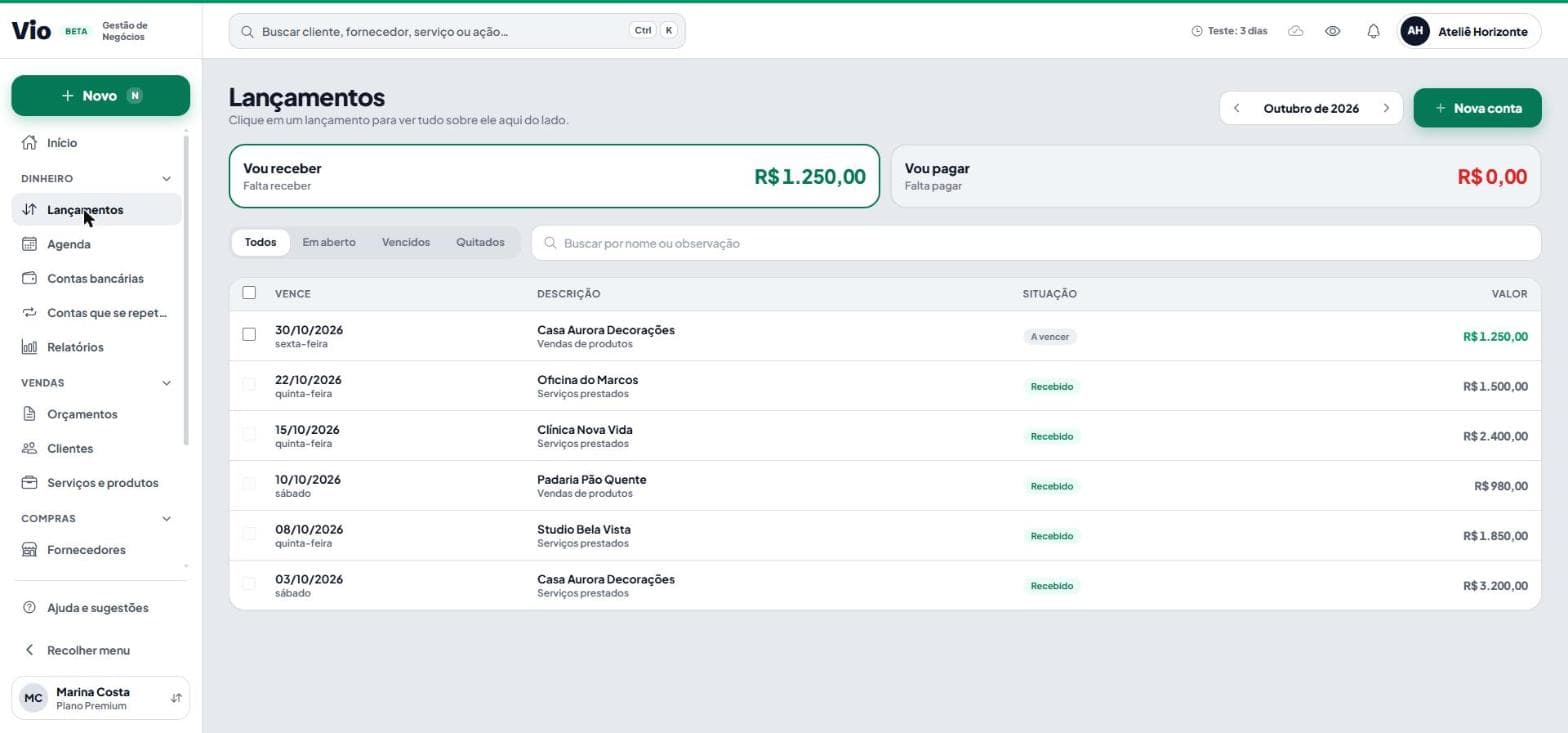This screenshot has width=1568, height=733.
Task: Open the Início home icon
Action: tap(29, 143)
